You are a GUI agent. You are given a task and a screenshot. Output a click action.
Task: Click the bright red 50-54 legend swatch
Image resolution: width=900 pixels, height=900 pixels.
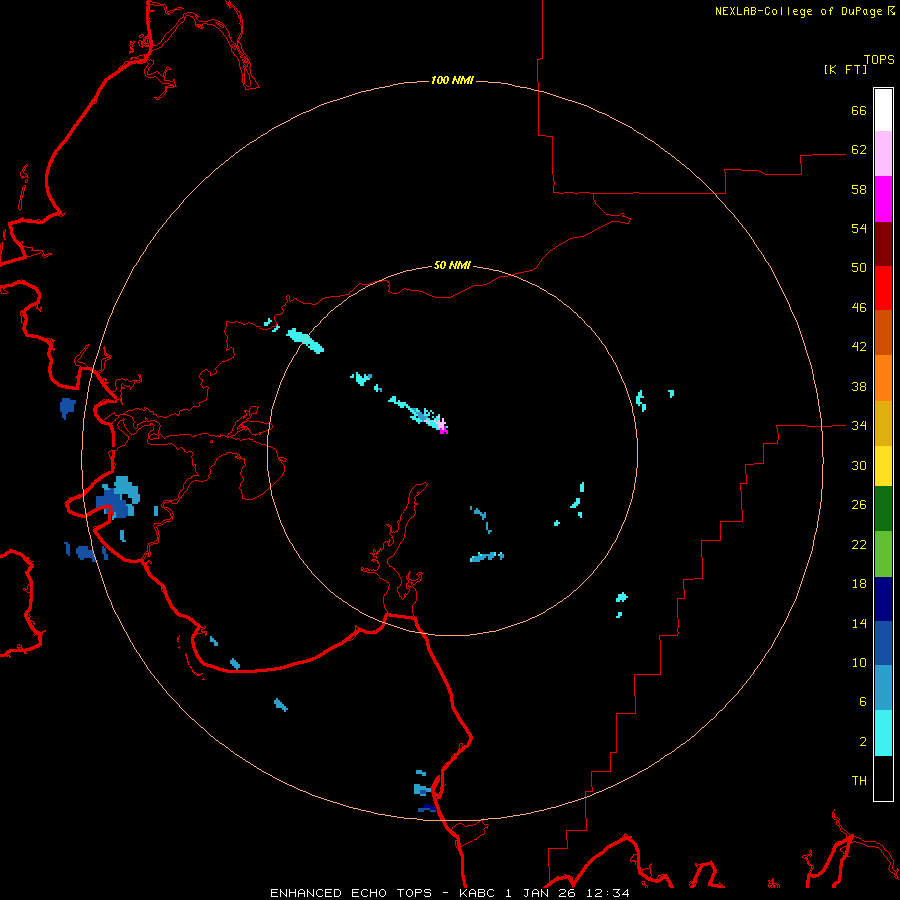pos(883,288)
